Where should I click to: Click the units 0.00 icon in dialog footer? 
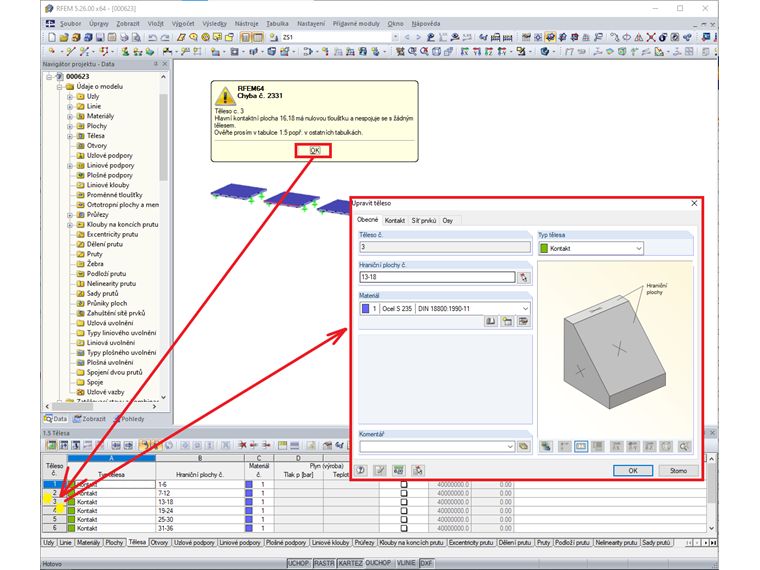point(399,470)
